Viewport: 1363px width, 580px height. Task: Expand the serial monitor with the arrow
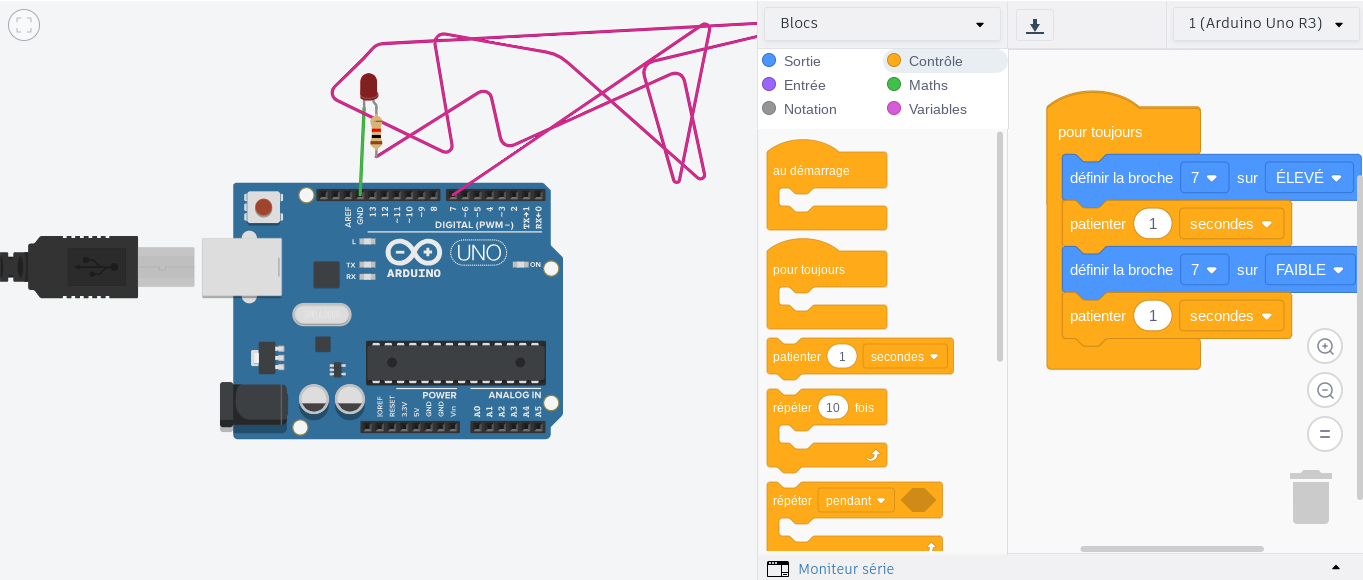point(1334,568)
